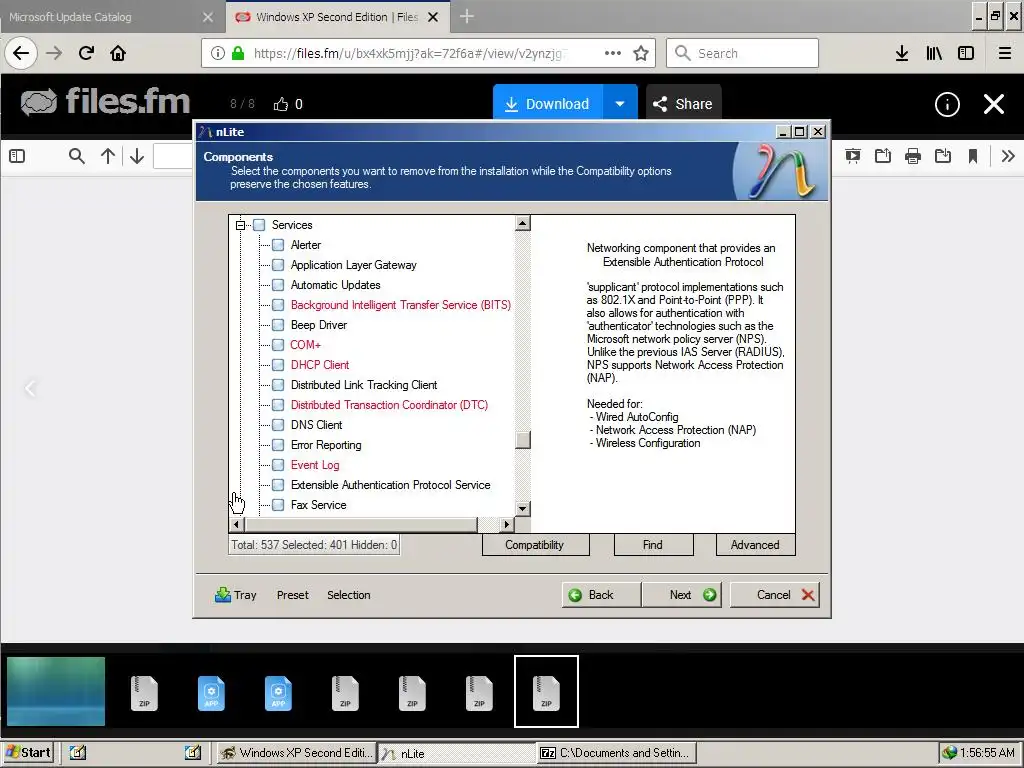1024x768 pixels.
Task: Tick the Beep Driver checkbox
Action: pos(278,325)
